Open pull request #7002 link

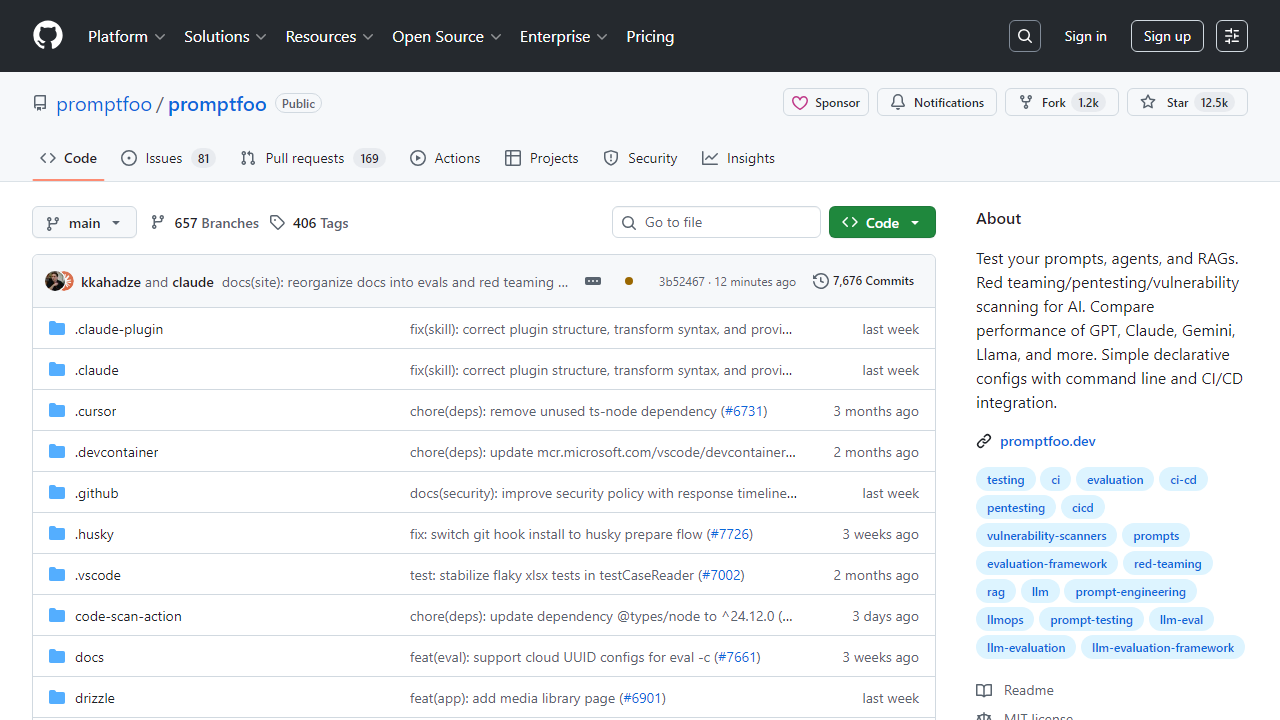point(722,575)
